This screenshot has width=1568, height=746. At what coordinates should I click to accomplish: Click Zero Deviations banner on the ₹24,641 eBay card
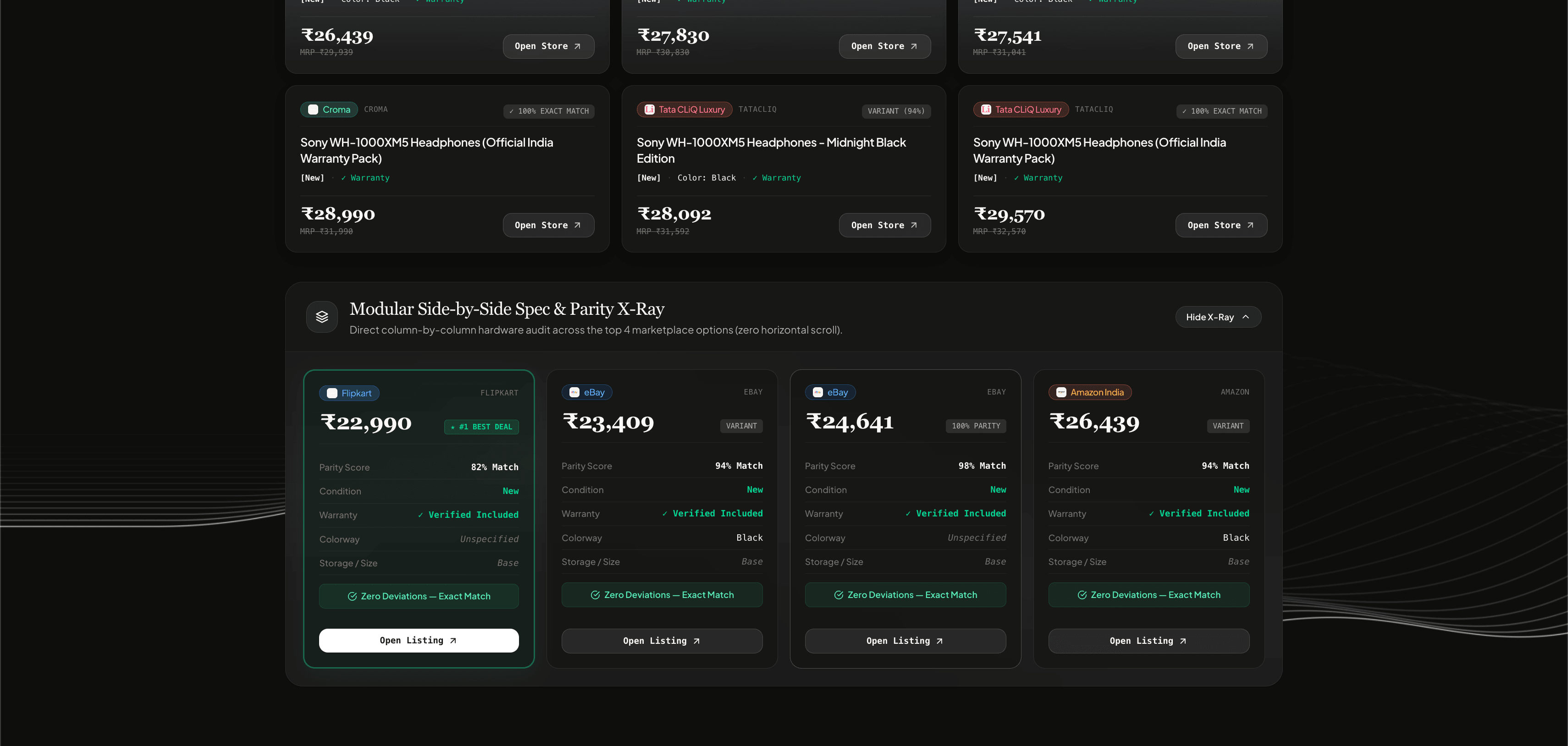click(905, 595)
